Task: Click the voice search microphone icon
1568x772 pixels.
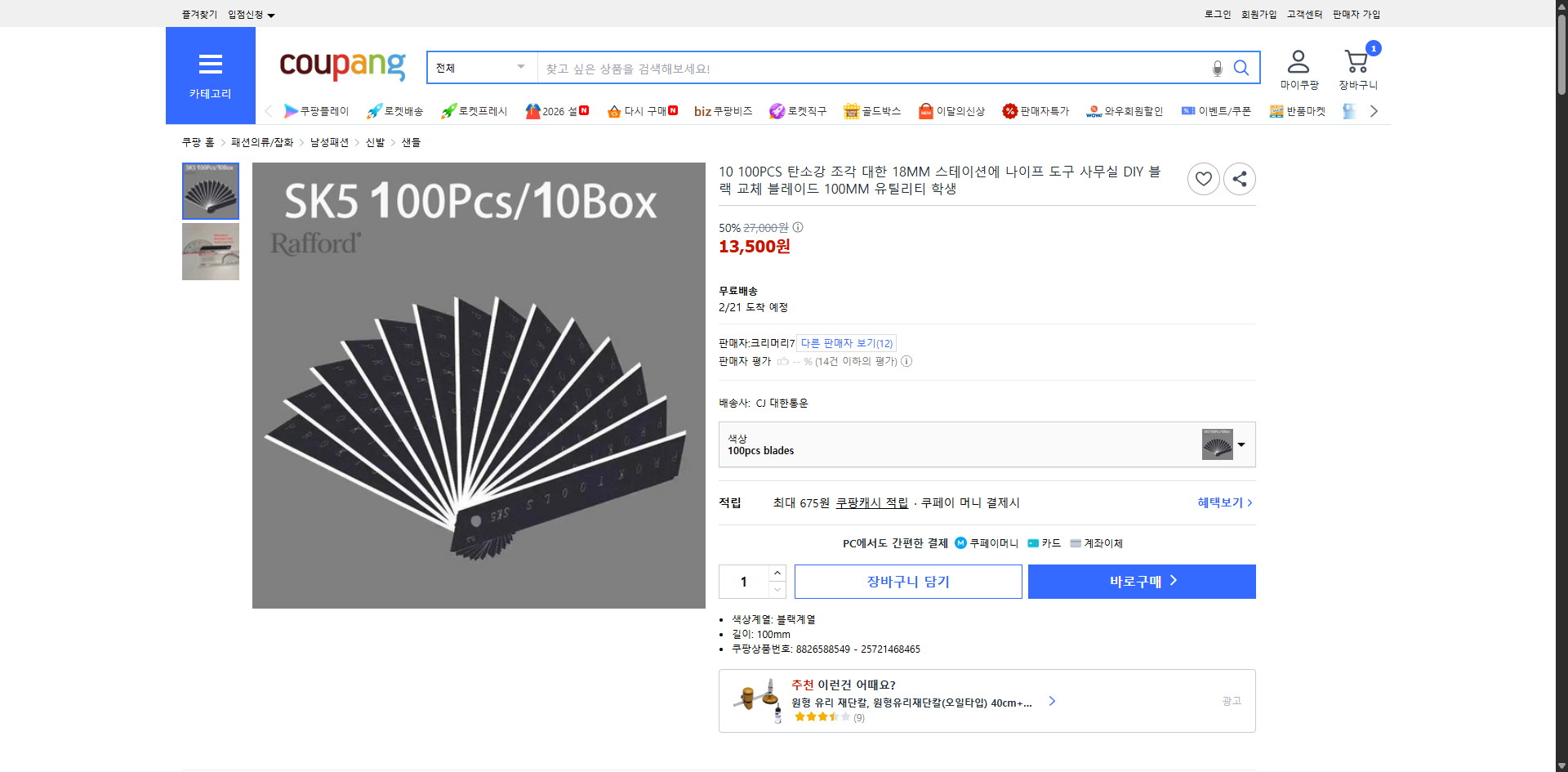Action: pyautogui.click(x=1217, y=68)
